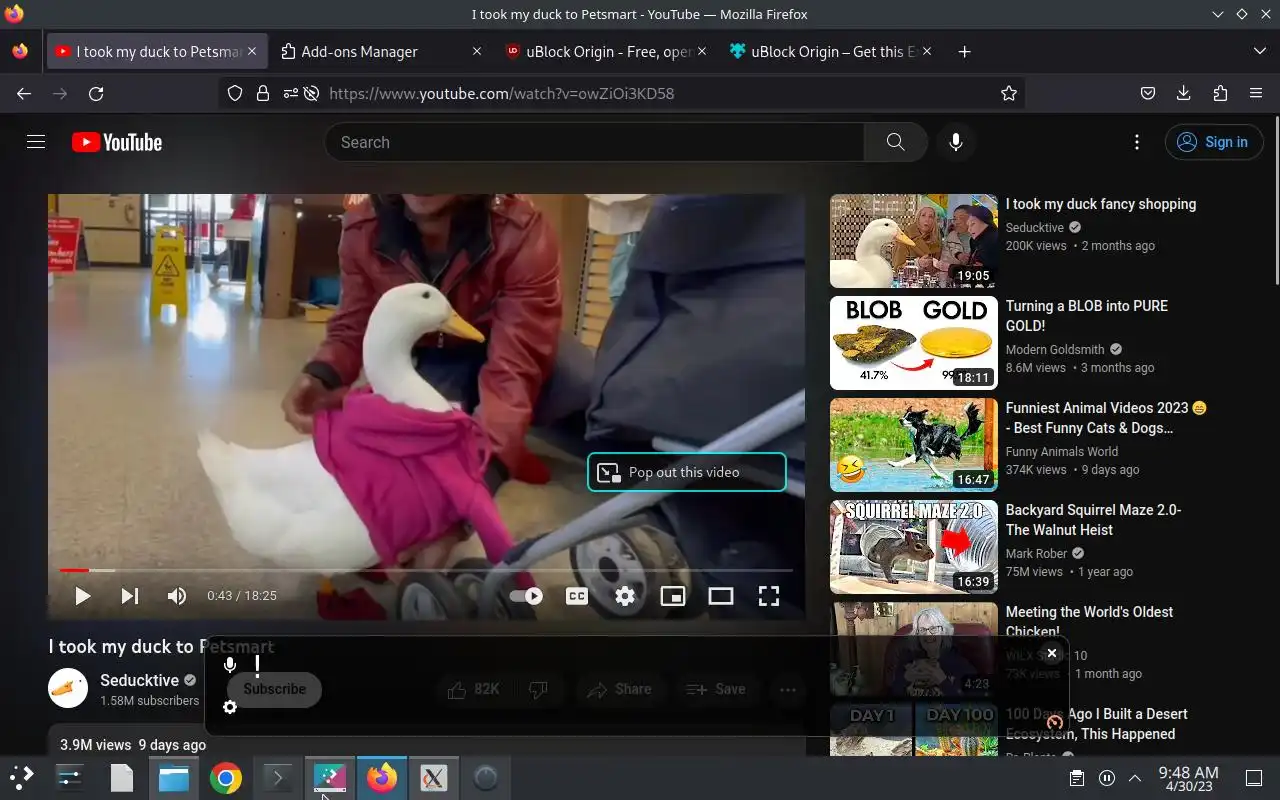Sign in to YouTube

pyautogui.click(x=1214, y=142)
